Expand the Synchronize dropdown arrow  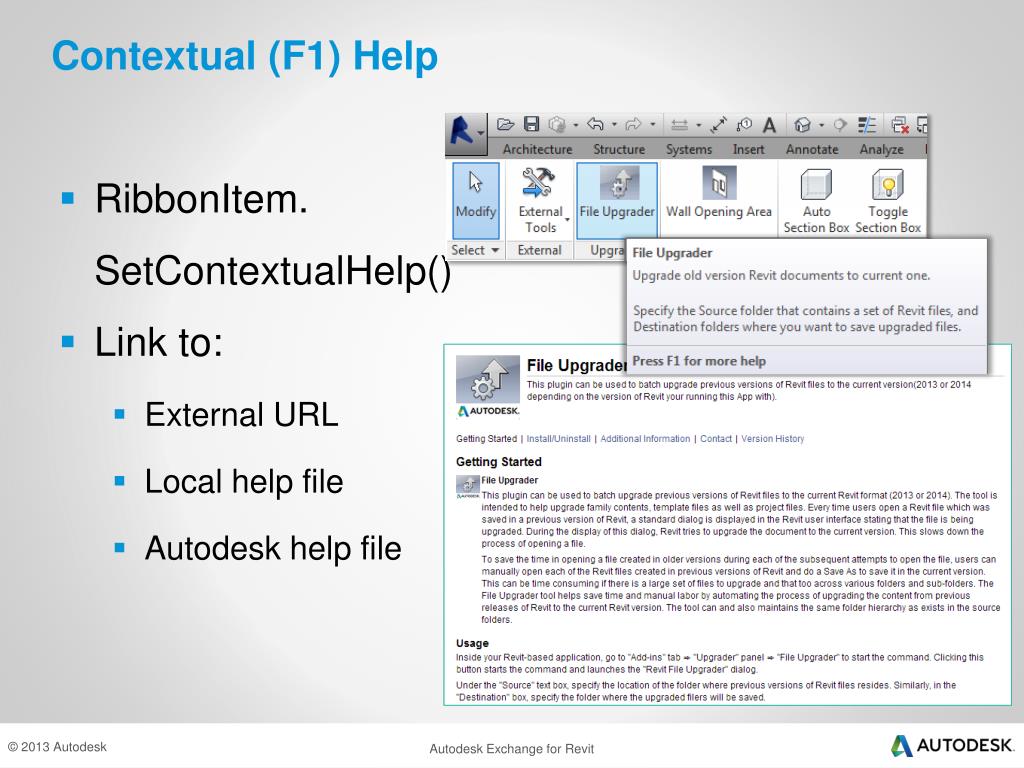(x=575, y=125)
